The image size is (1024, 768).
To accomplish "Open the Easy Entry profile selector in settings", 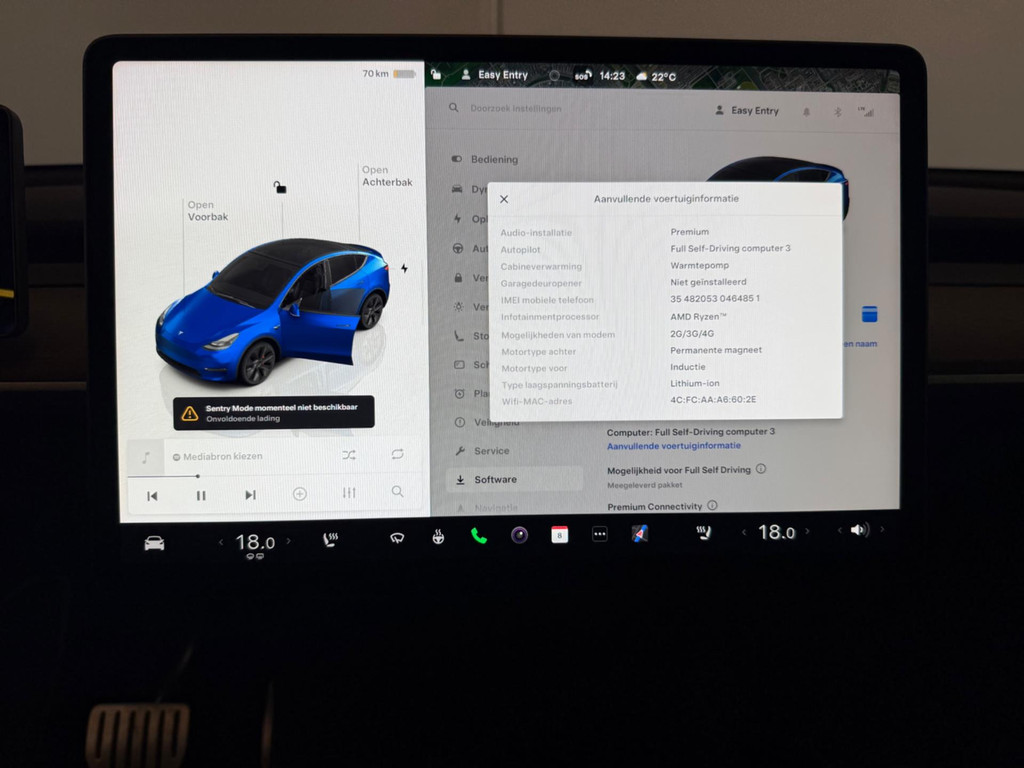I will tap(747, 111).
